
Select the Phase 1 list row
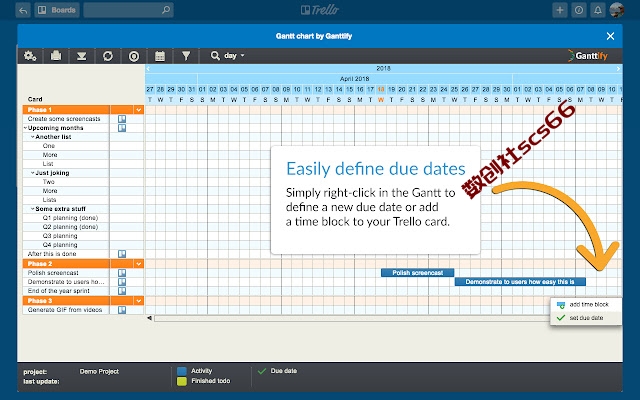(x=83, y=110)
